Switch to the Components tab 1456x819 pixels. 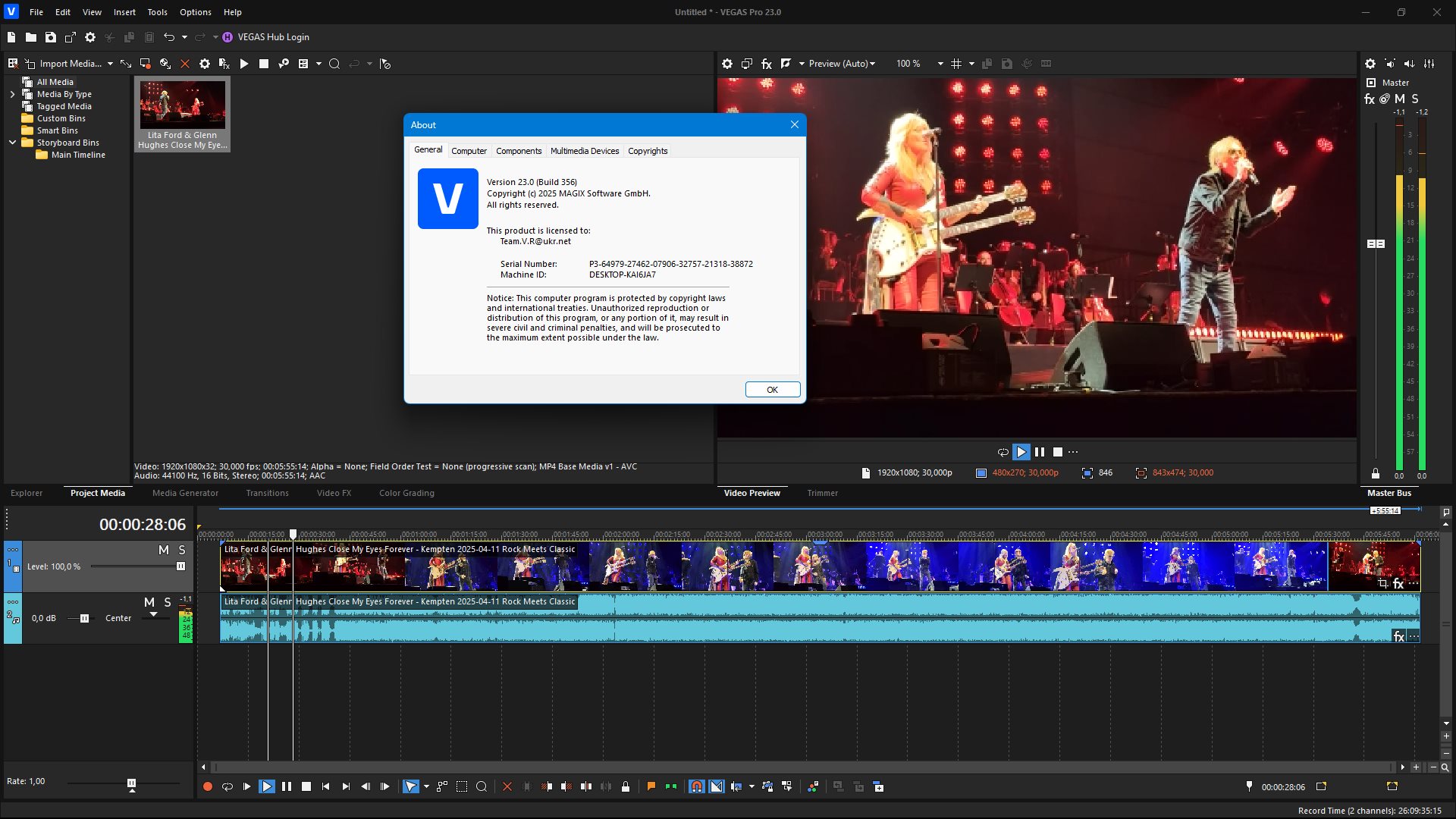519,151
